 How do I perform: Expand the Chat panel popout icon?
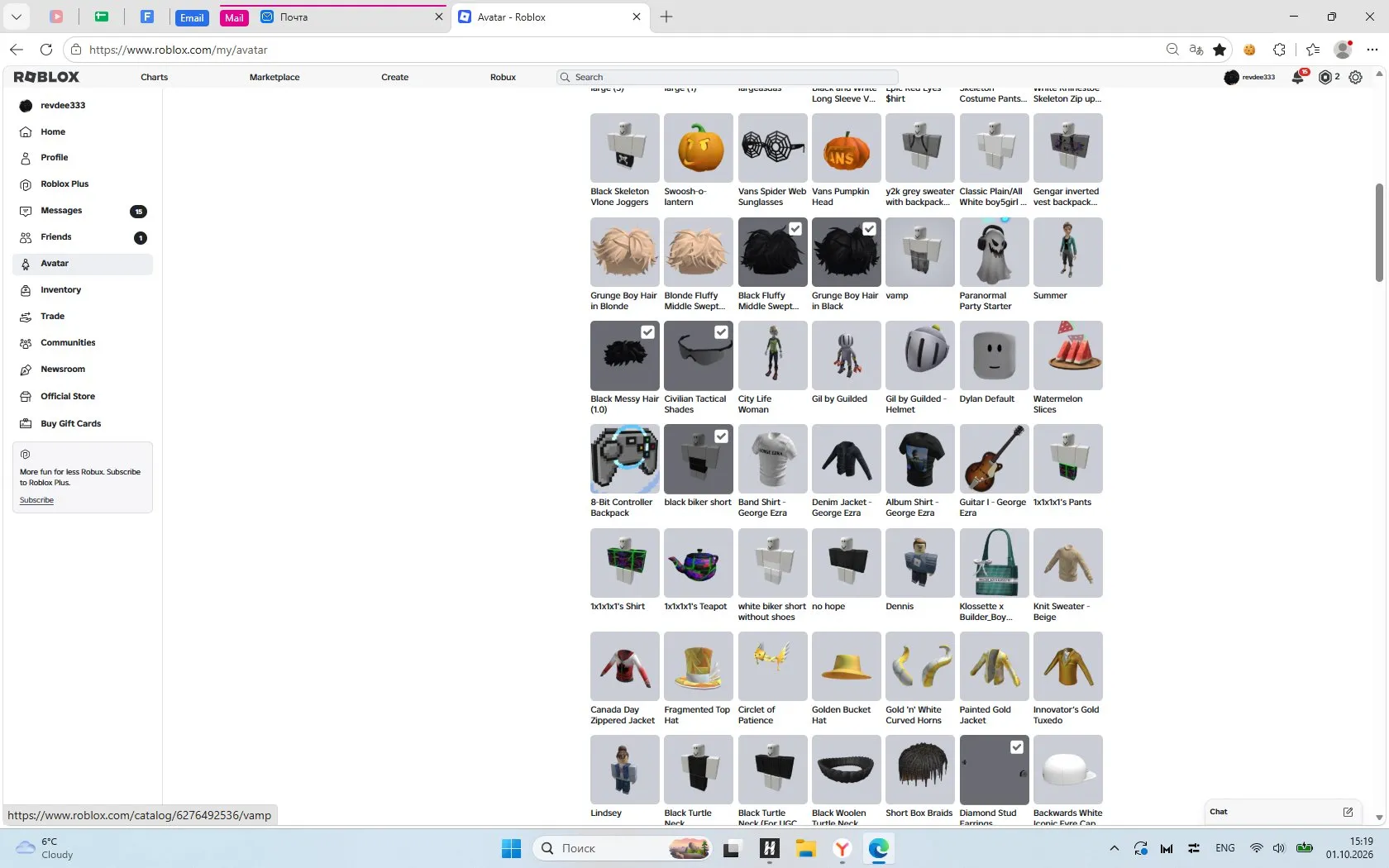(x=1348, y=812)
